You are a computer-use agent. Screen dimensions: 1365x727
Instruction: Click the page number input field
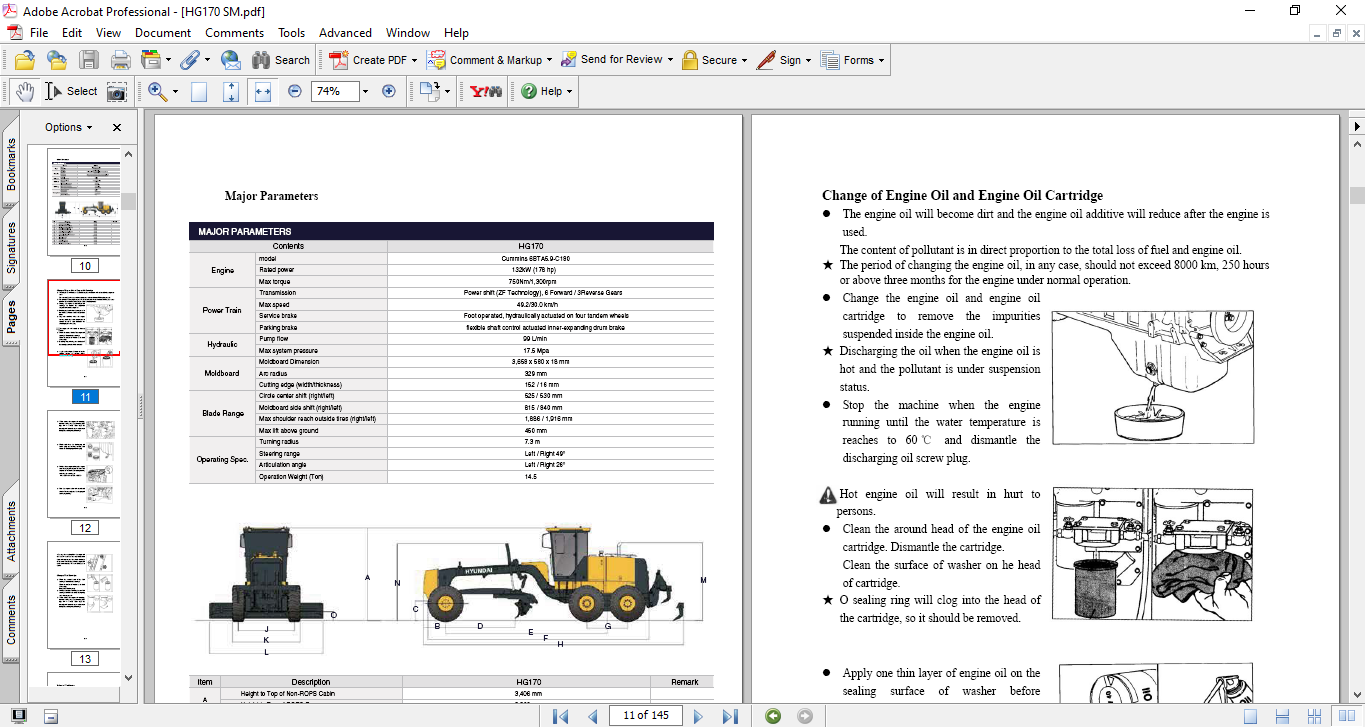click(x=646, y=715)
